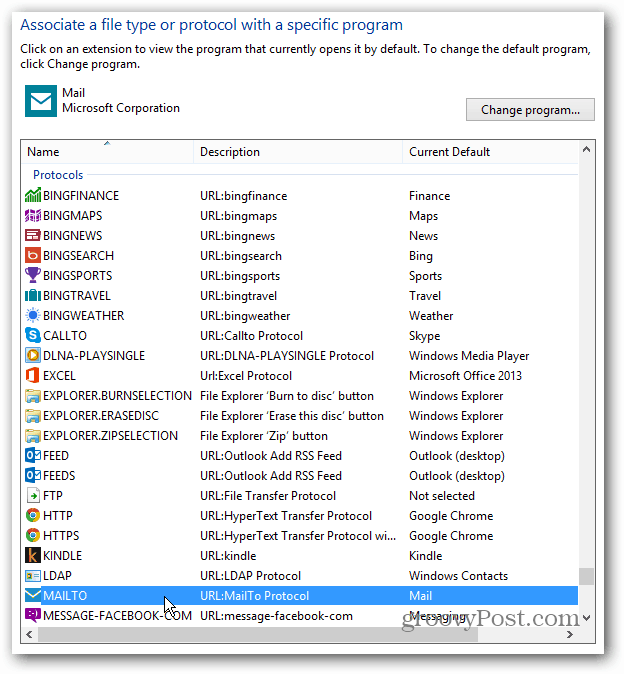The image size is (624, 674).
Task: Select the CALLTO protocol name
Action: point(65,335)
